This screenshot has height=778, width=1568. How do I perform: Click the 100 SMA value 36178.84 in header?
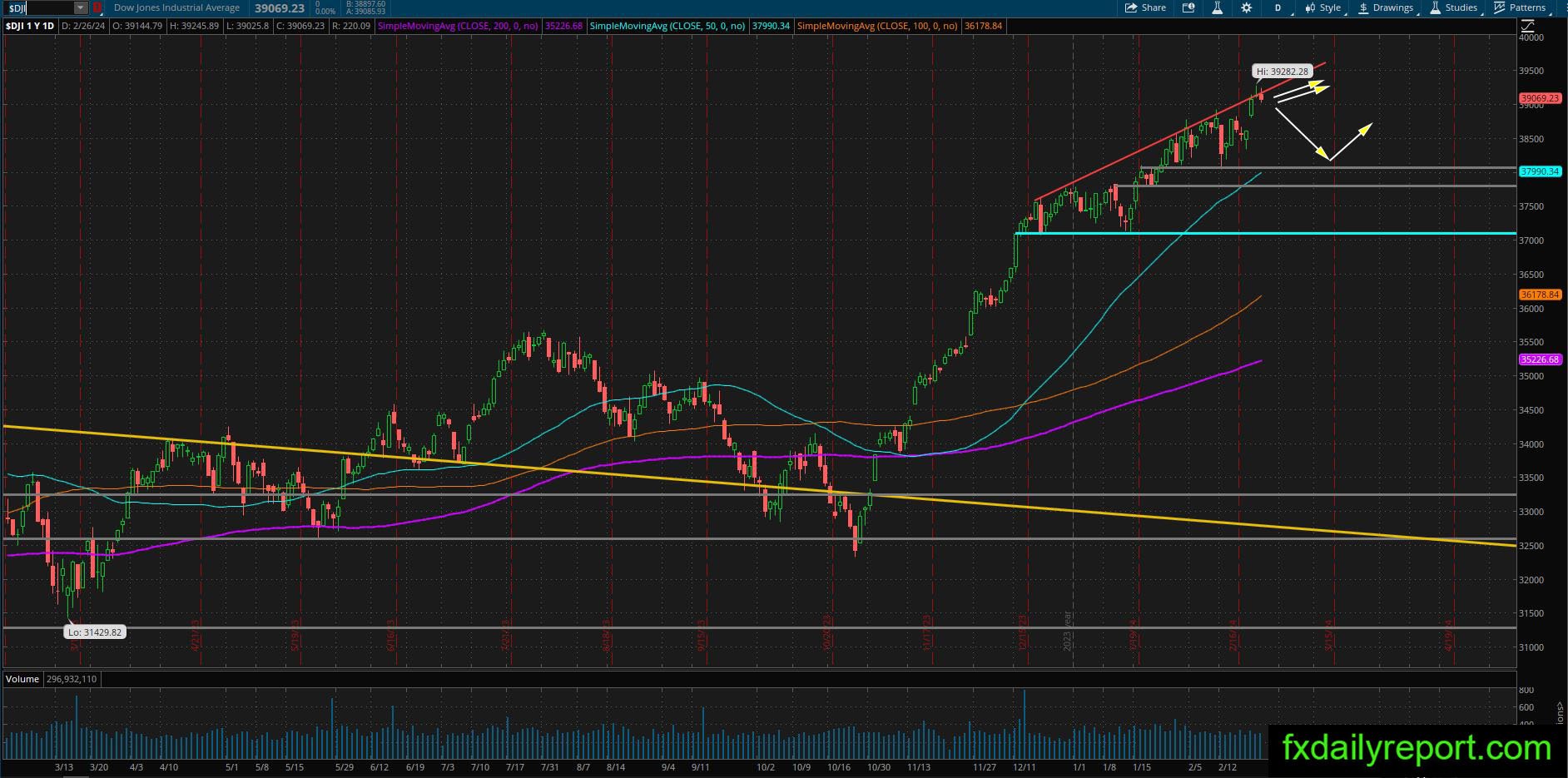tap(983, 26)
